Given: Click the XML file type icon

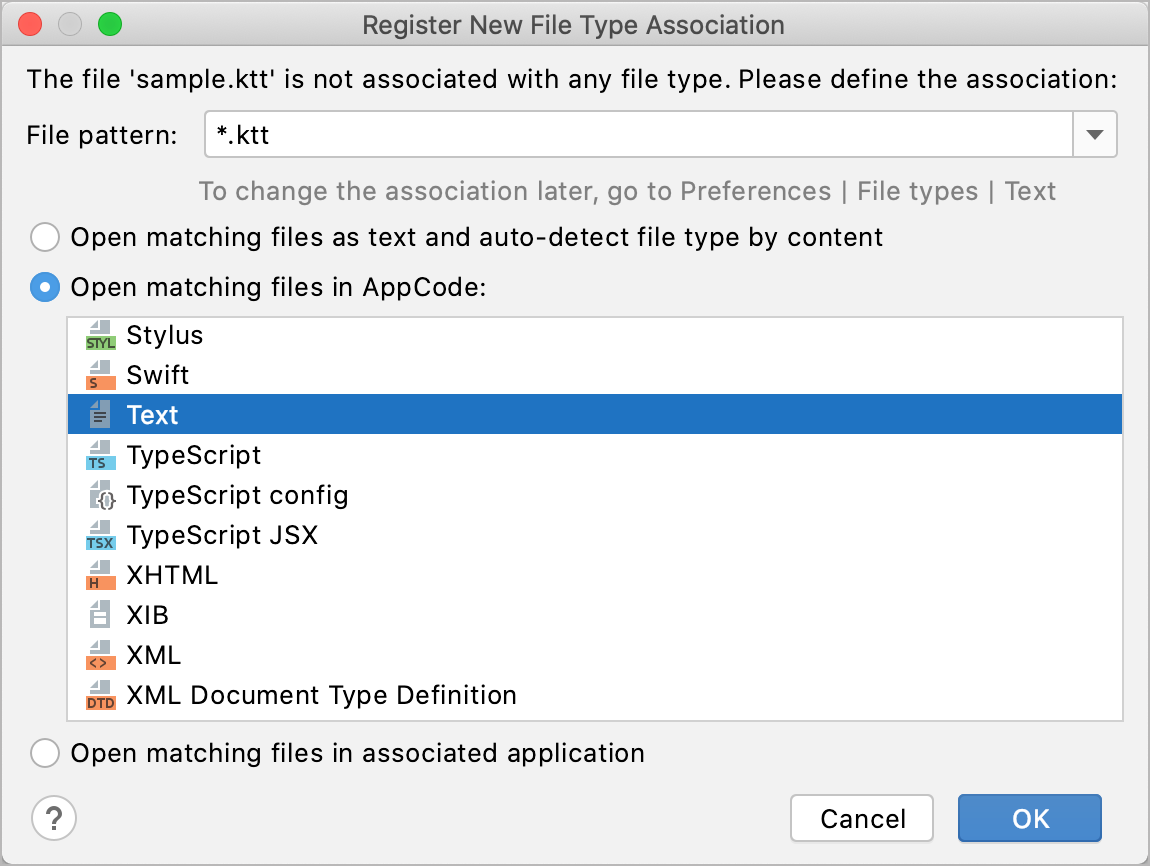Looking at the screenshot, I should tap(101, 655).
